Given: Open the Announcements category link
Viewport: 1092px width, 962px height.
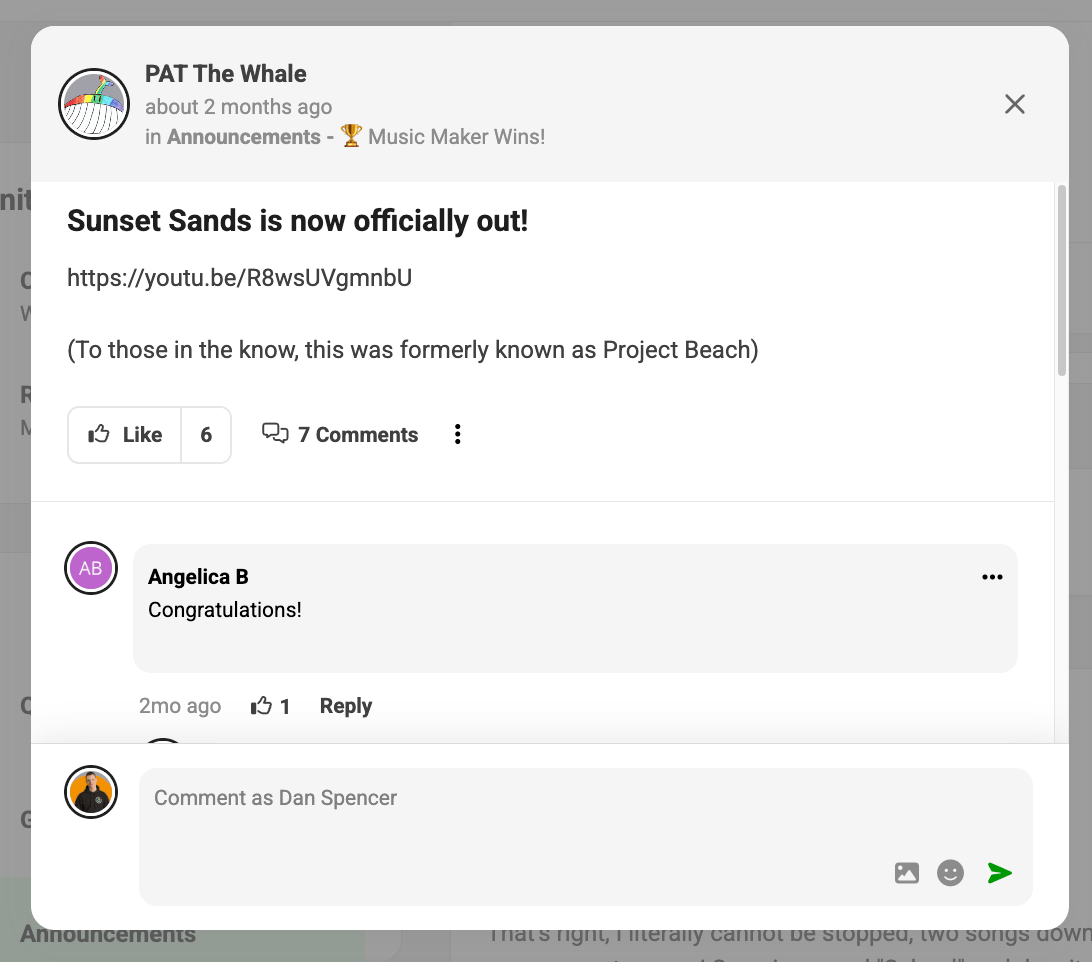Looking at the screenshot, I should (x=244, y=137).
